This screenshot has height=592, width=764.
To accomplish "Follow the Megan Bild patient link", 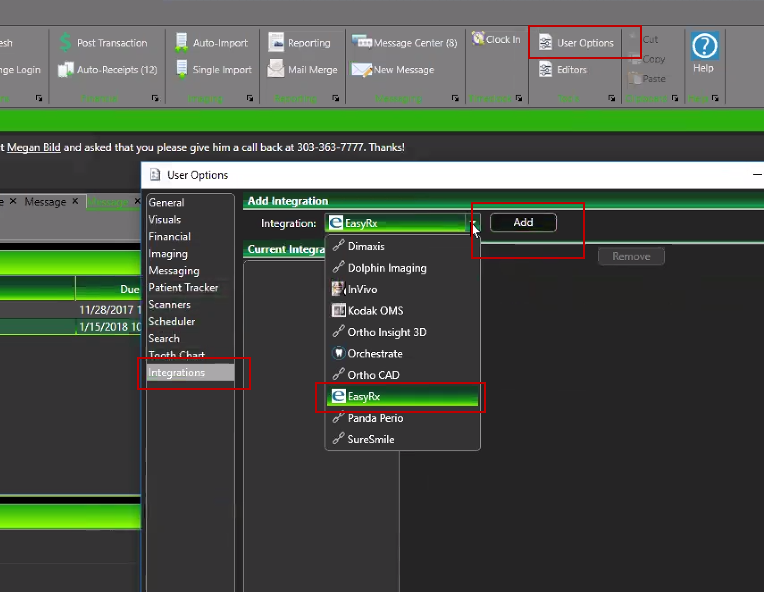I will click(x=34, y=147).
